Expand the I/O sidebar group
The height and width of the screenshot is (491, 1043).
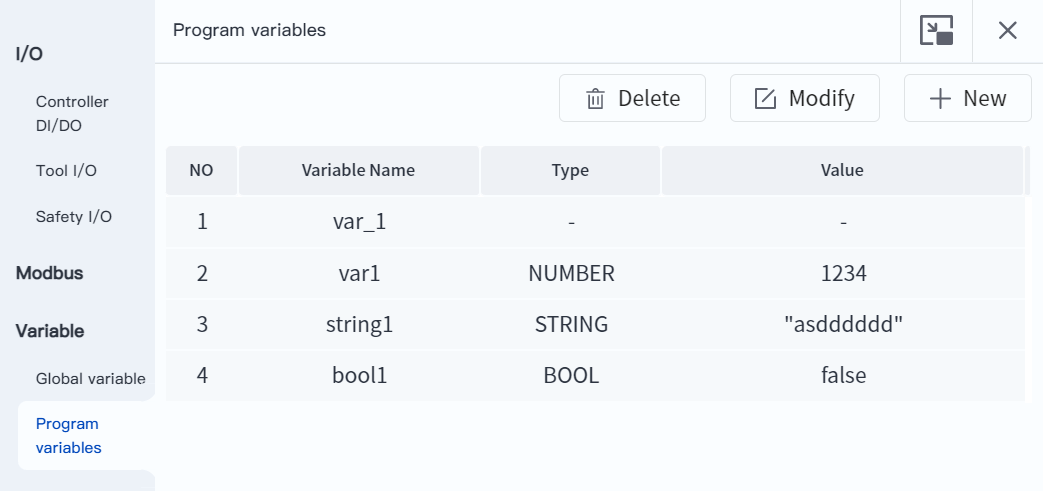[x=29, y=54]
